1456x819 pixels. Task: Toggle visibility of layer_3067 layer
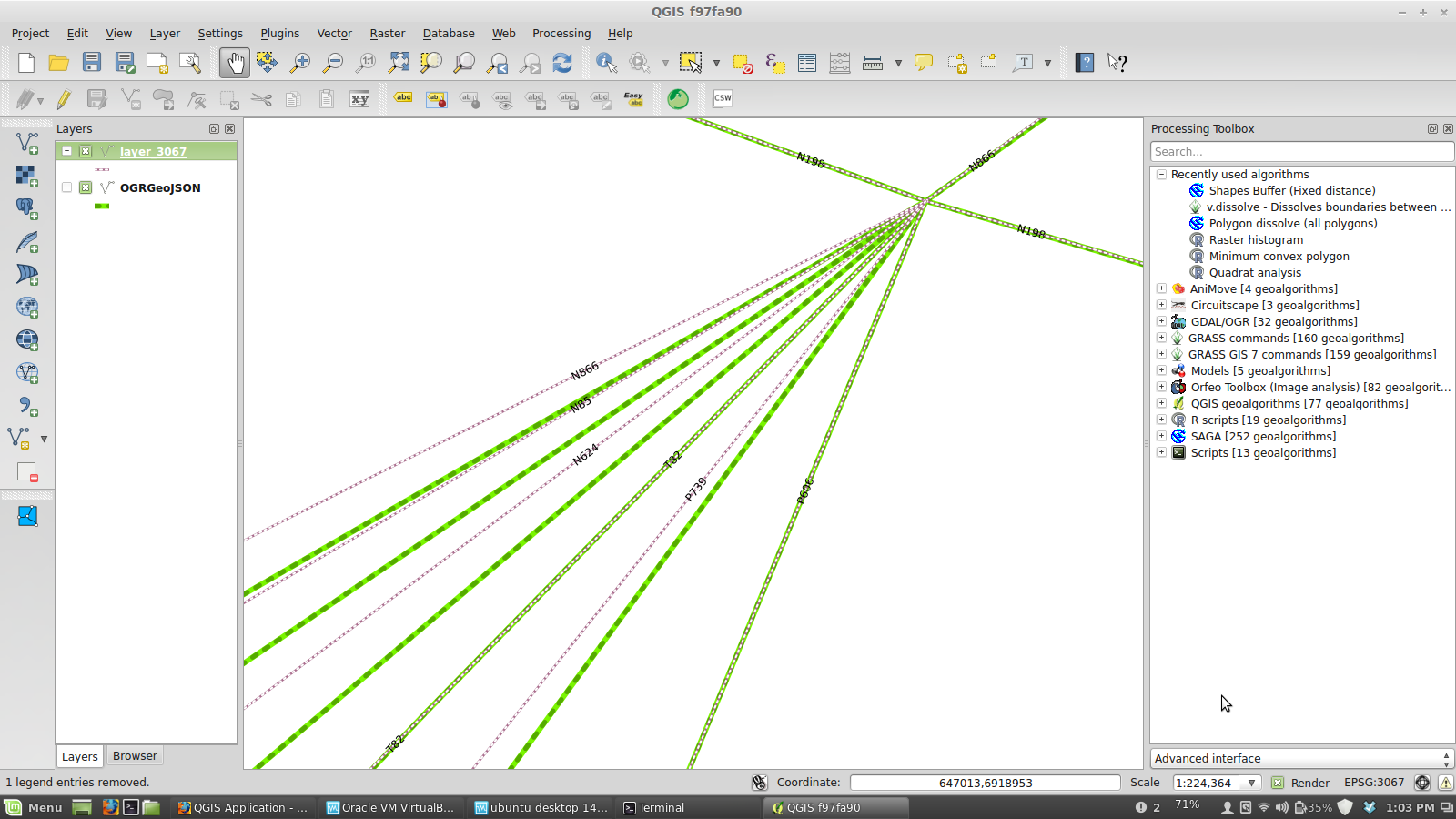coord(86,151)
